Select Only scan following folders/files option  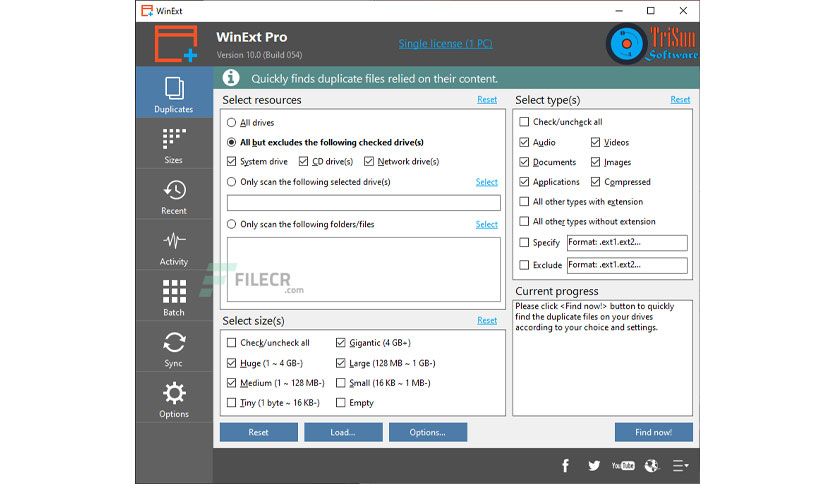coord(231,224)
